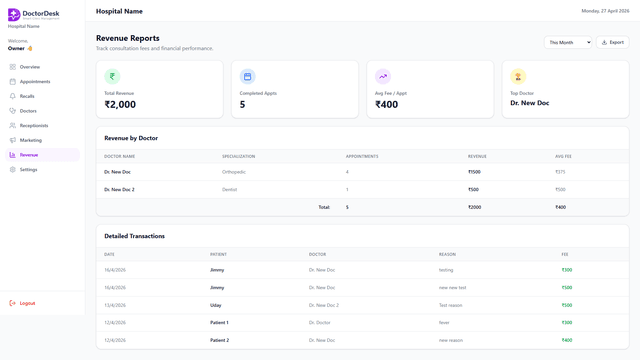Click the Revenue by Doctor heading
Image resolution: width=640 pixels, height=360 pixels.
click(x=131, y=138)
